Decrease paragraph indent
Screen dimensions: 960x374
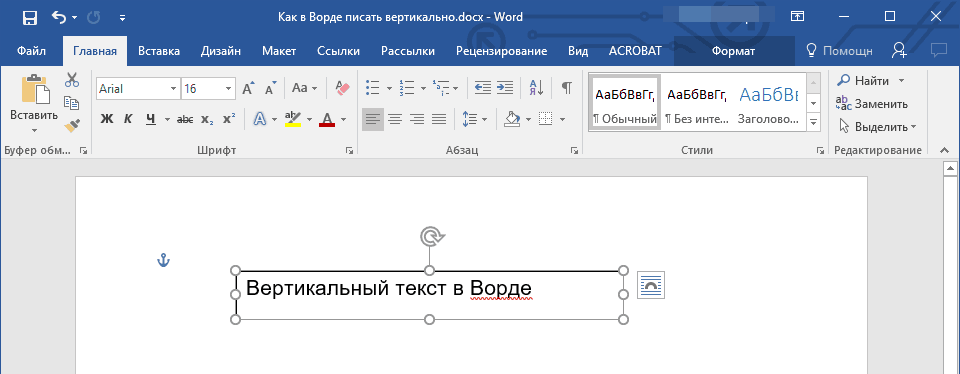(482, 88)
